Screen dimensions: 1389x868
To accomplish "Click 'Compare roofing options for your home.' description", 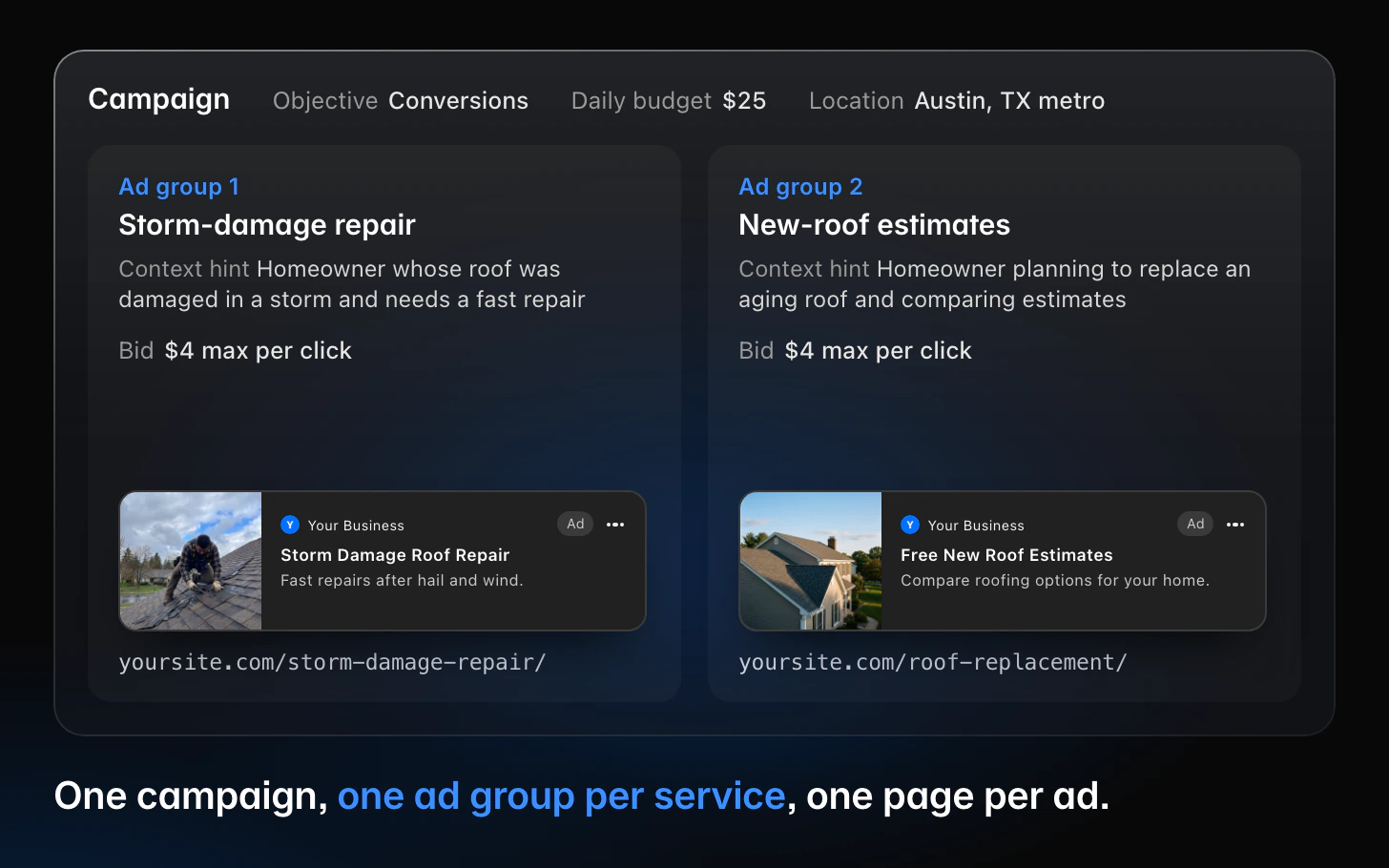I will pyautogui.click(x=1055, y=580).
